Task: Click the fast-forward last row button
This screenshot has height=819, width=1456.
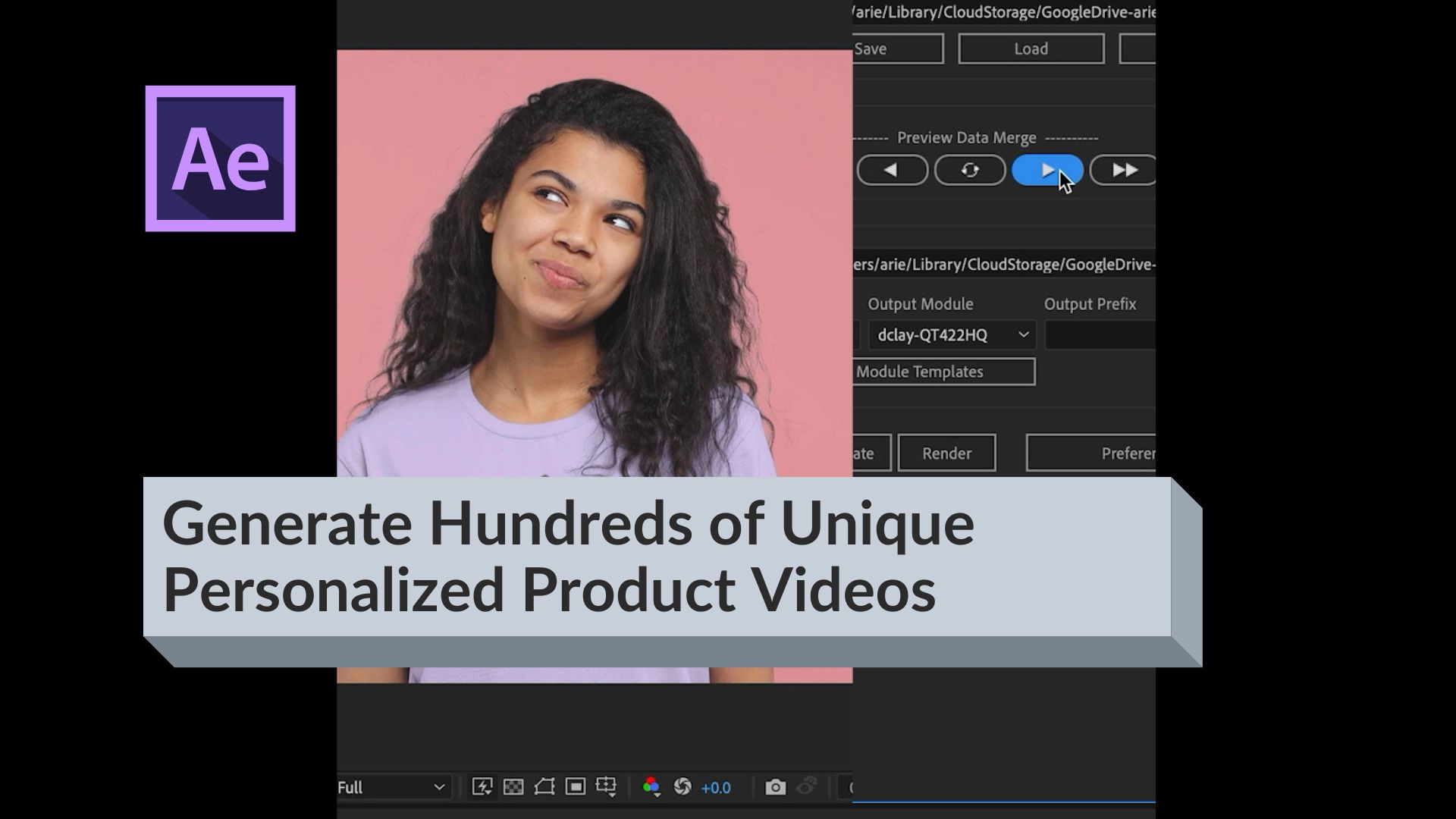Action: [1123, 170]
